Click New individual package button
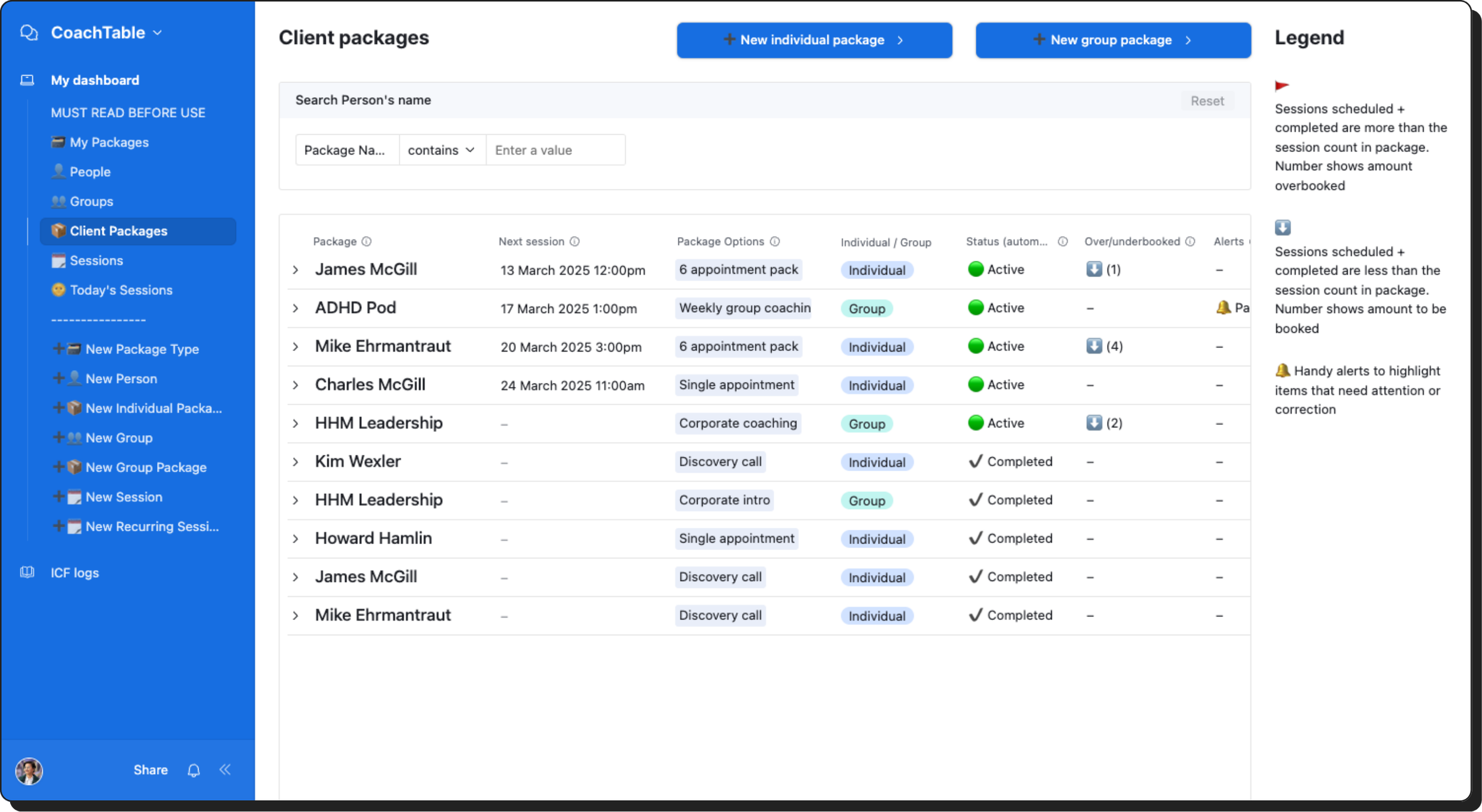Screen dimensions: 1482x812 click(x=814, y=40)
